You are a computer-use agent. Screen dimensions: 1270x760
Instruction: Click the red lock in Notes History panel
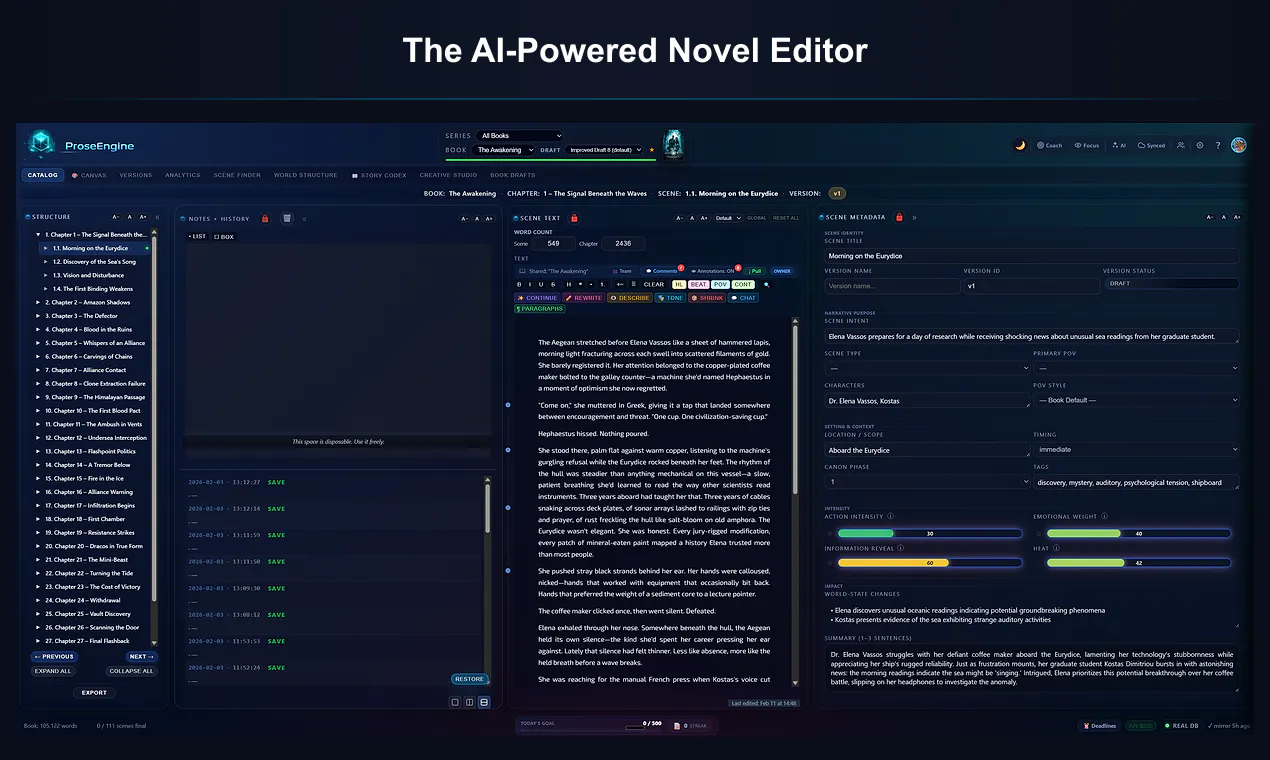(x=265, y=218)
